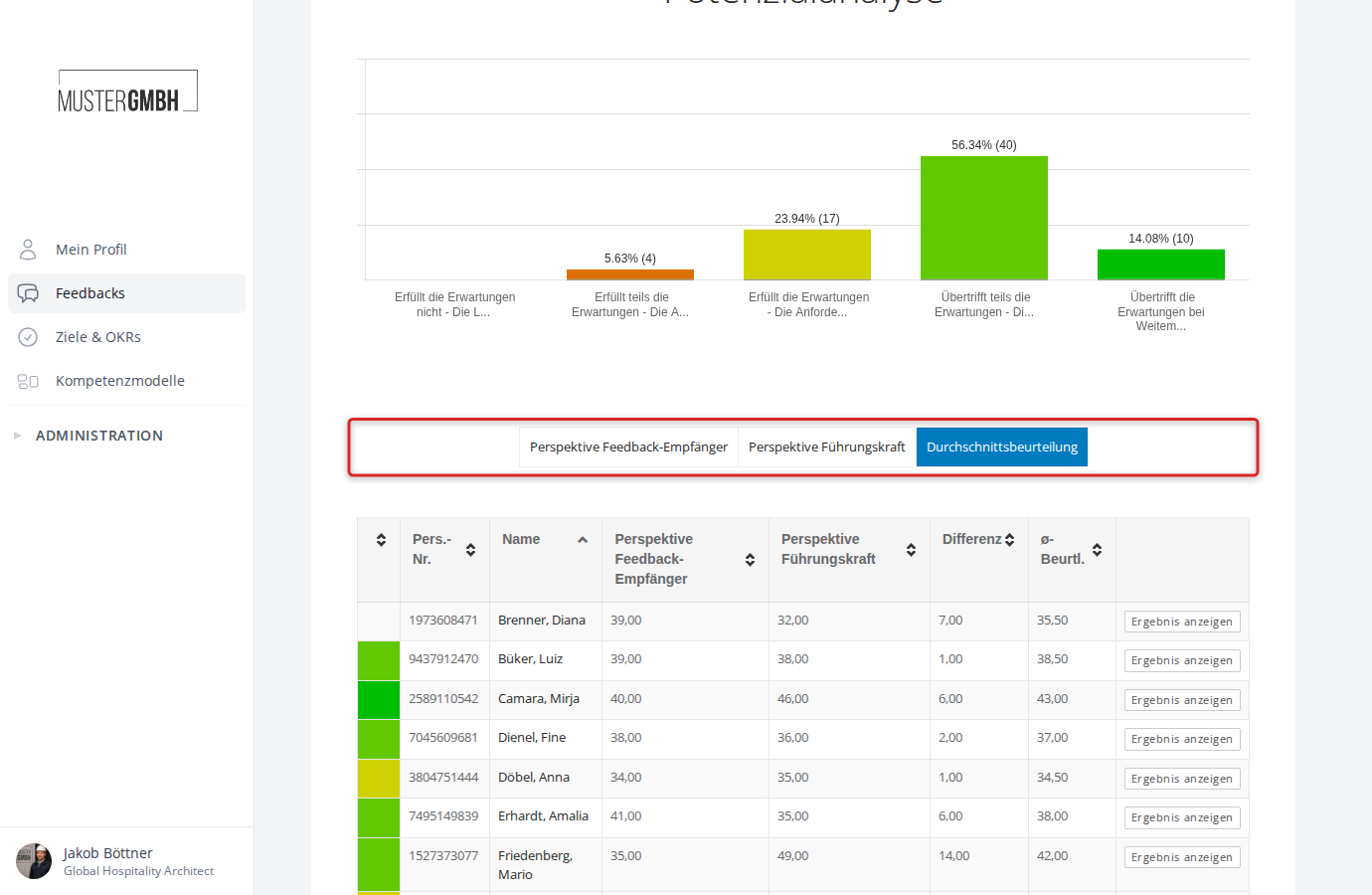Click personnel number 1973608471
The height and width of the screenshot is (895, 1372).
point(443,621)
